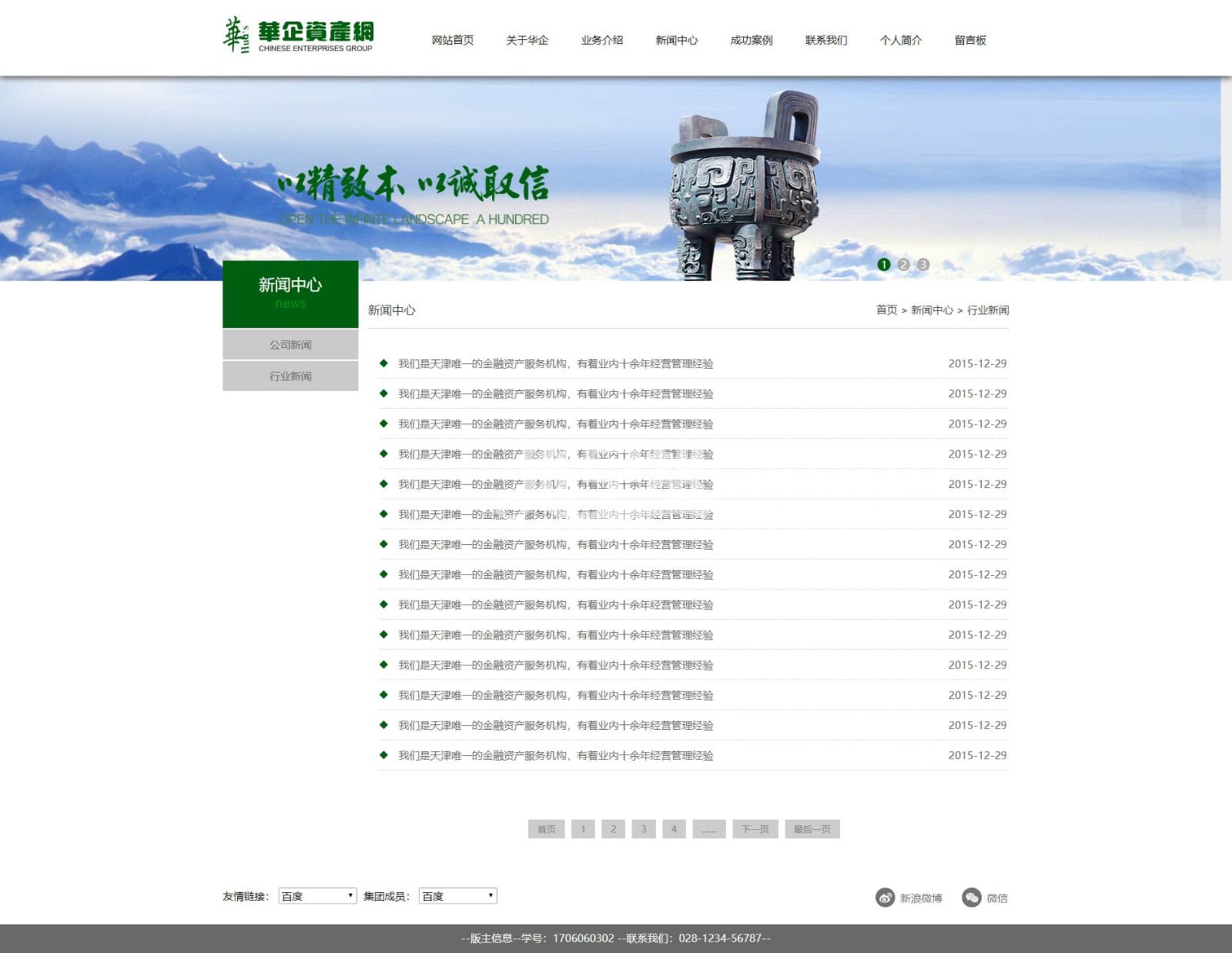Click the 下一页 pagination button
The image size is (1232, 953).
(x=755, y=829)
